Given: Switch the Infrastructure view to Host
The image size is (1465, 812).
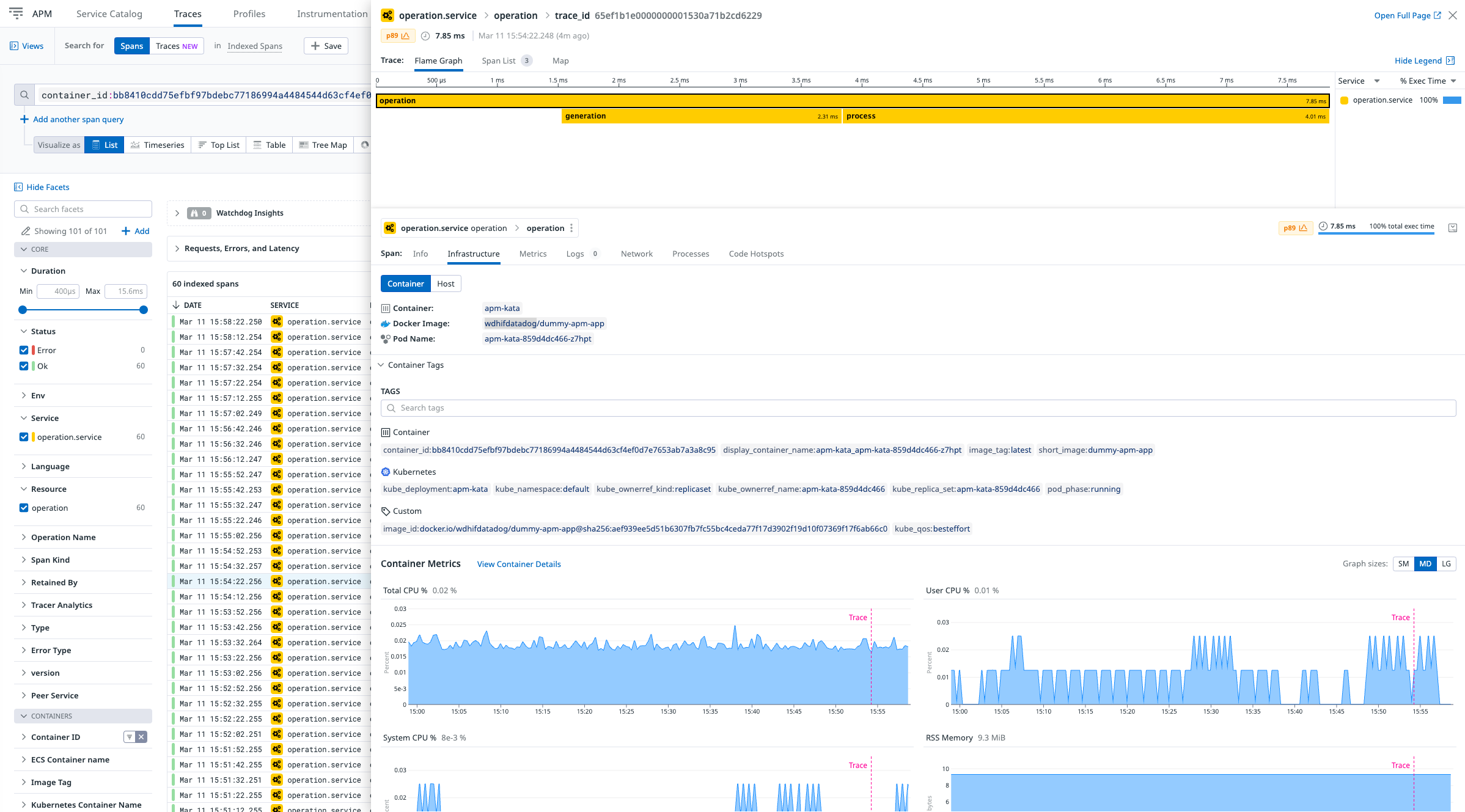Looking at the screenshot, I should (446, 283).
